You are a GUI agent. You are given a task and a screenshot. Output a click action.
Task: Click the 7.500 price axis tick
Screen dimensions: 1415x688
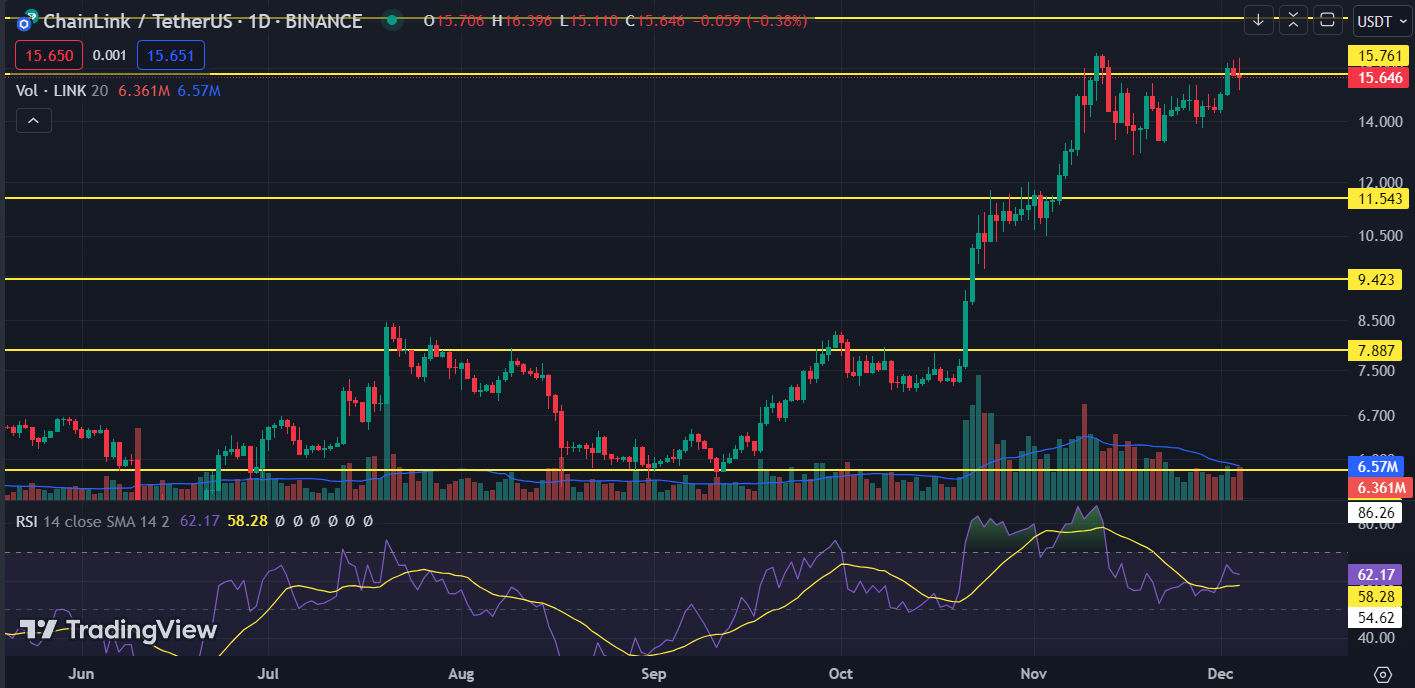(x=1377, y=370)
